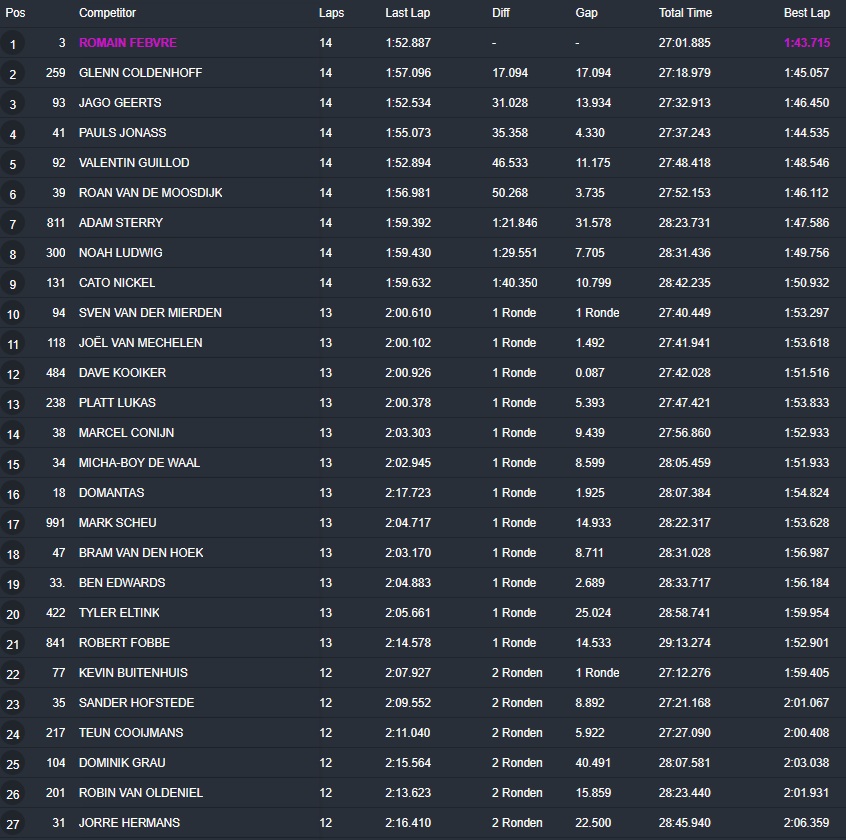The width and height of the screenshot is (846, 840).
Task: Click the Diff column header
Action: (501, 13)
